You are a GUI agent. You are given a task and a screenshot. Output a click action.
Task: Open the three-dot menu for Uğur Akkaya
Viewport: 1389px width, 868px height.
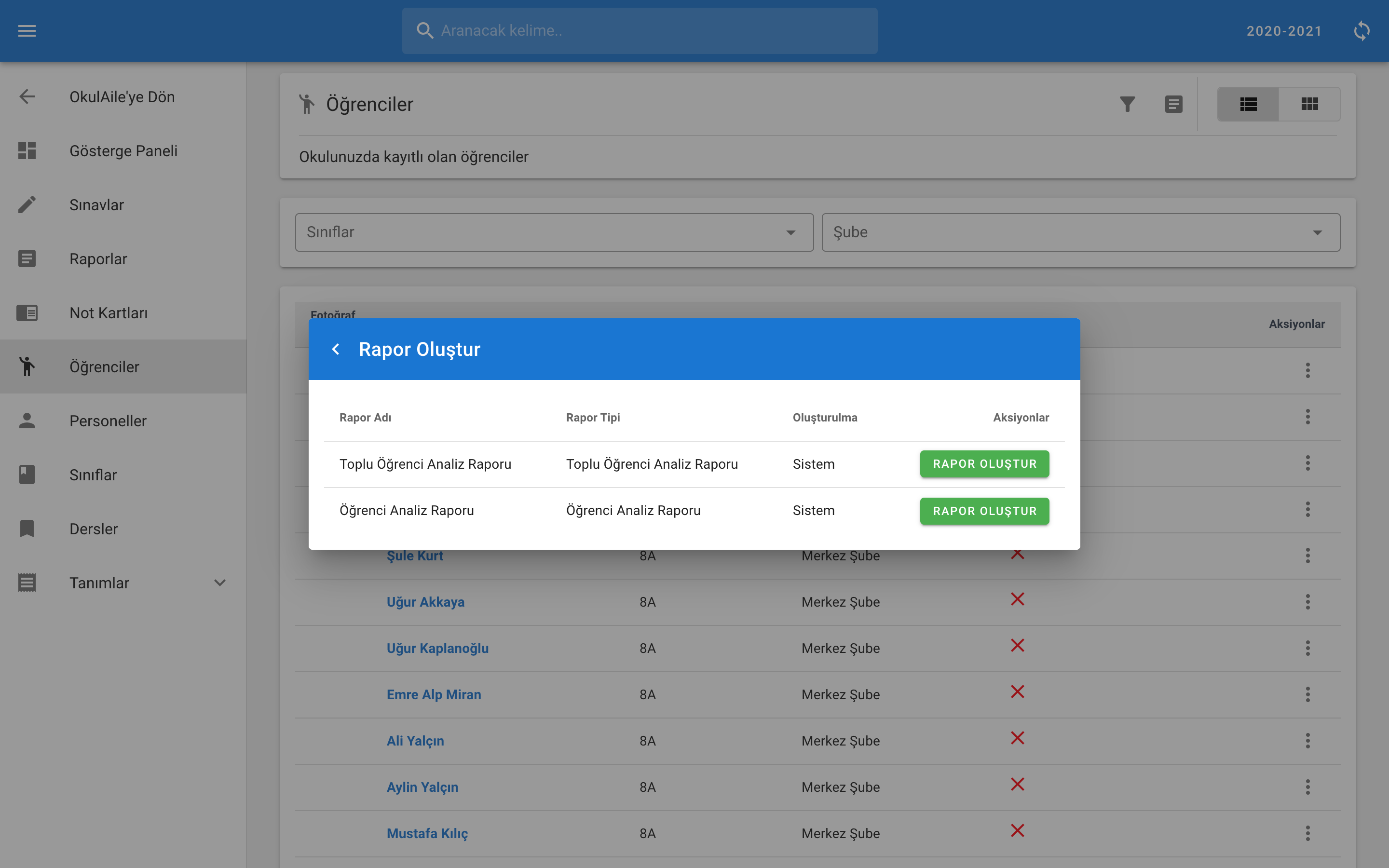click(1308, 602)
